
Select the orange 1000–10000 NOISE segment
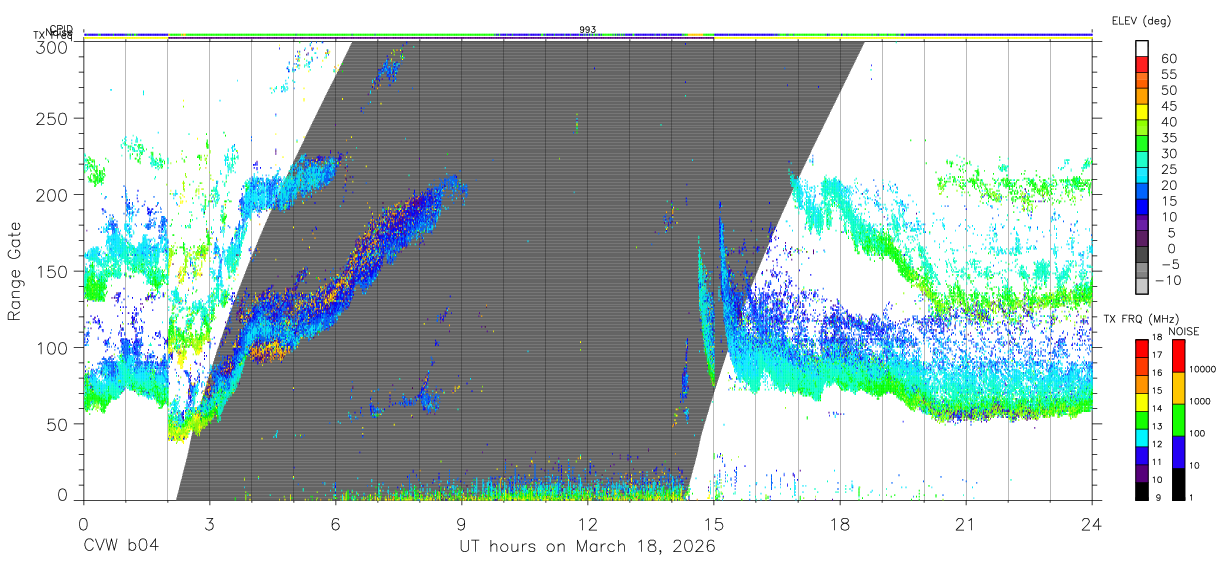pyautogui.click(x=1177, y=388)
